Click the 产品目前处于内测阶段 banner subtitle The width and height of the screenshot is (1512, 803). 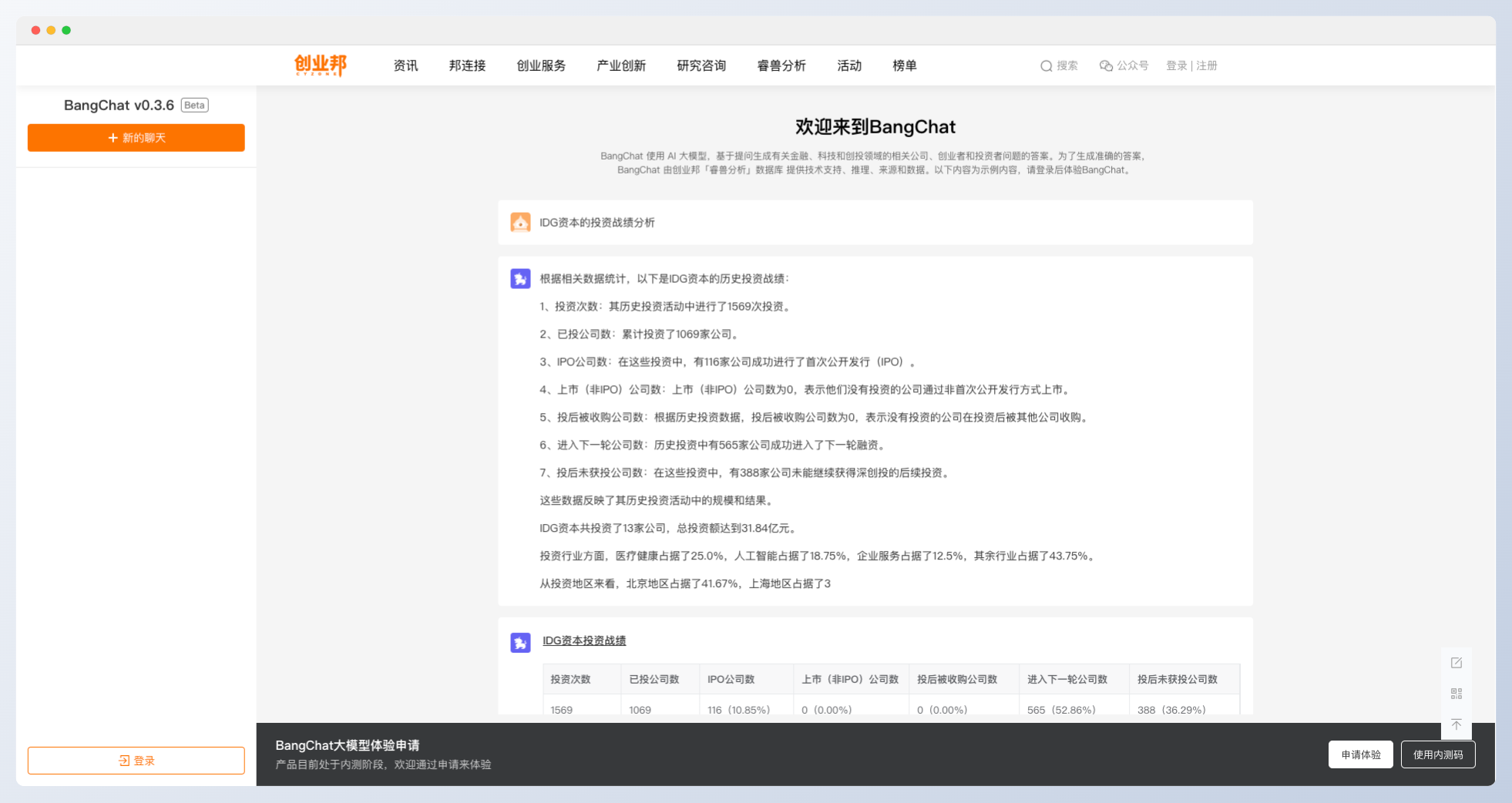[384, 765]
